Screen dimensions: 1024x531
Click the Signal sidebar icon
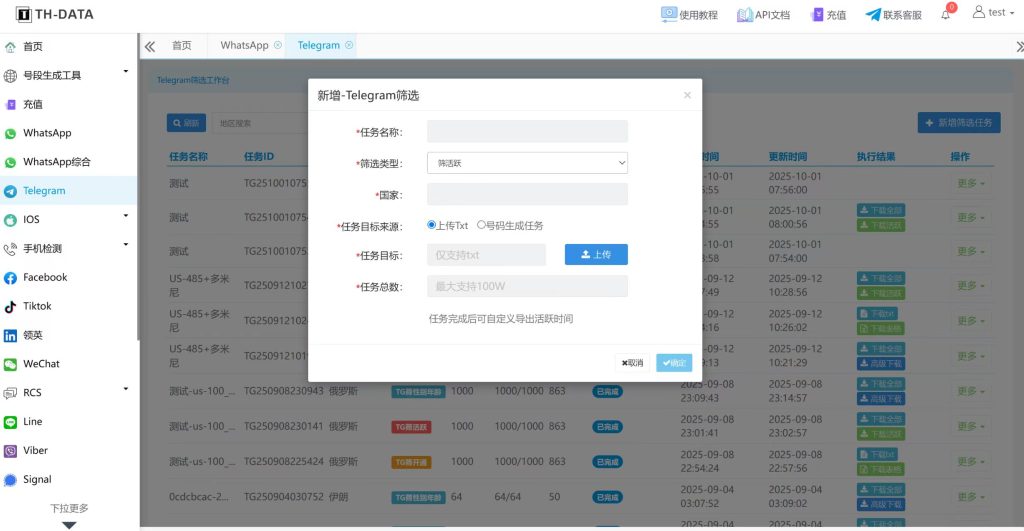click(10, 480)
